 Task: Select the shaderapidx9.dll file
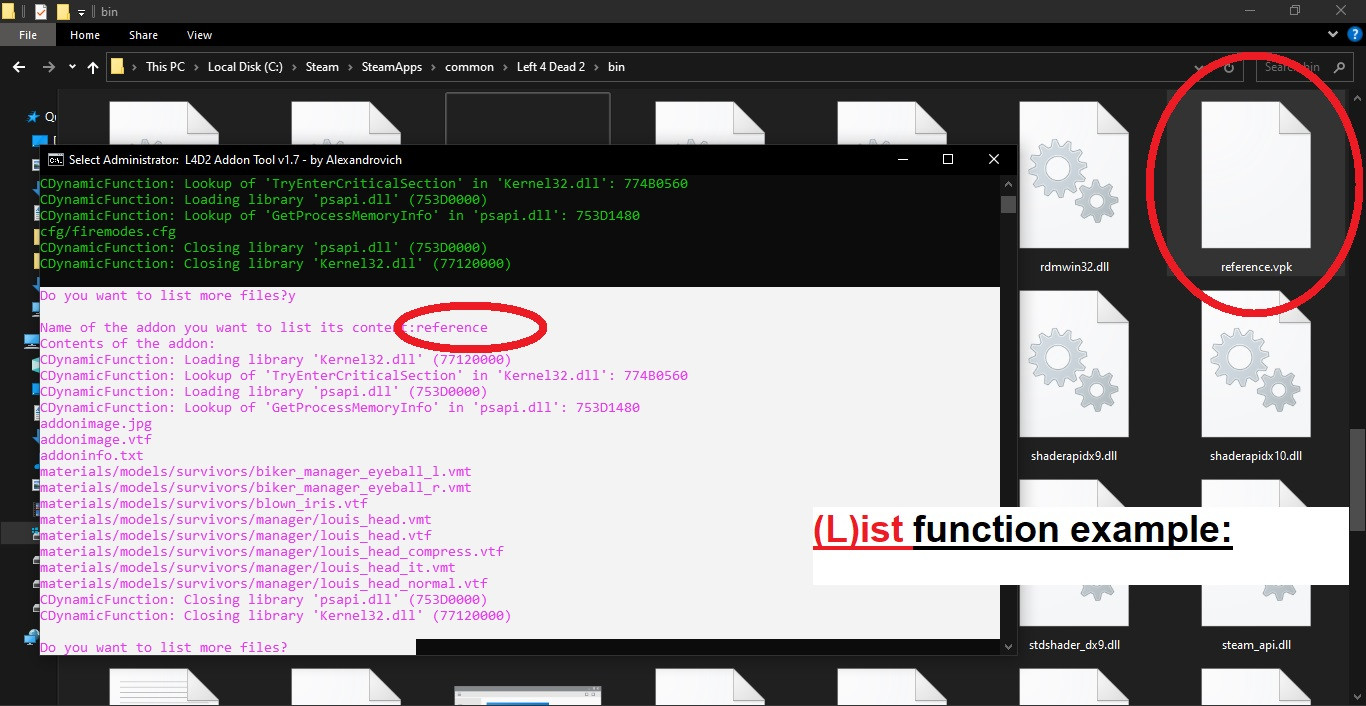[1074, 376]
